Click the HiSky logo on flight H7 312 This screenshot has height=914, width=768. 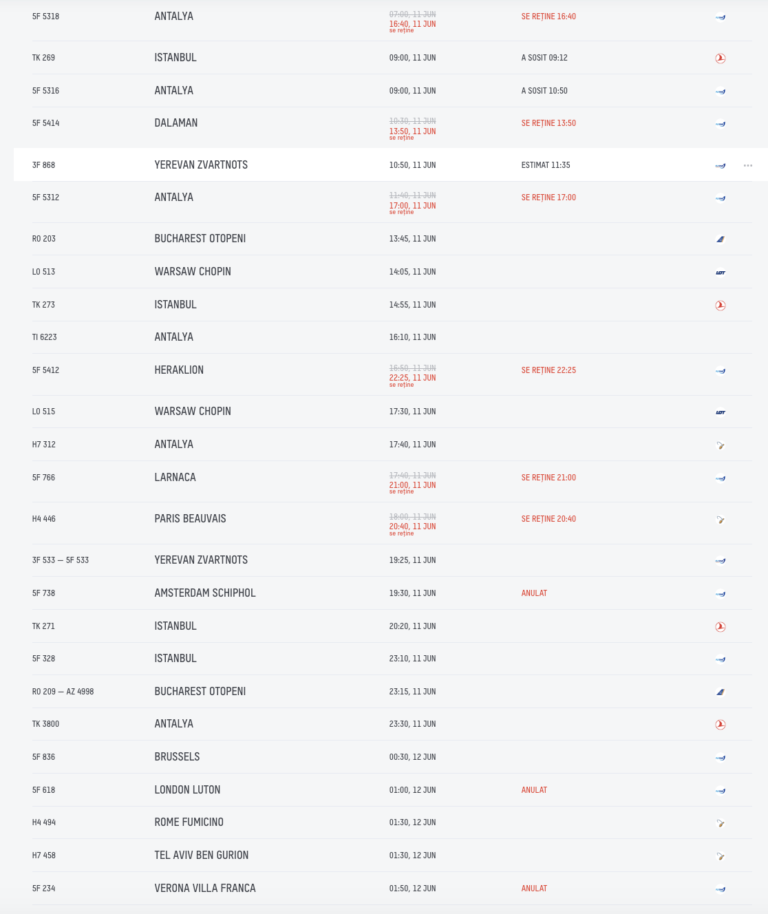(720, 445)
